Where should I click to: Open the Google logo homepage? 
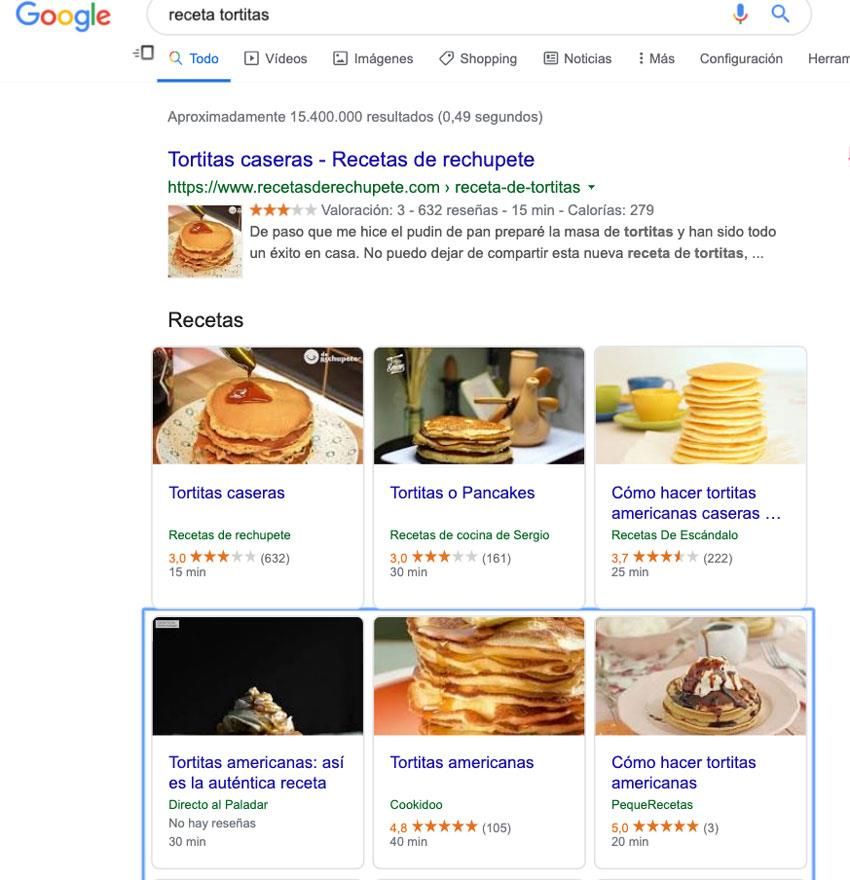coord(63,16)
